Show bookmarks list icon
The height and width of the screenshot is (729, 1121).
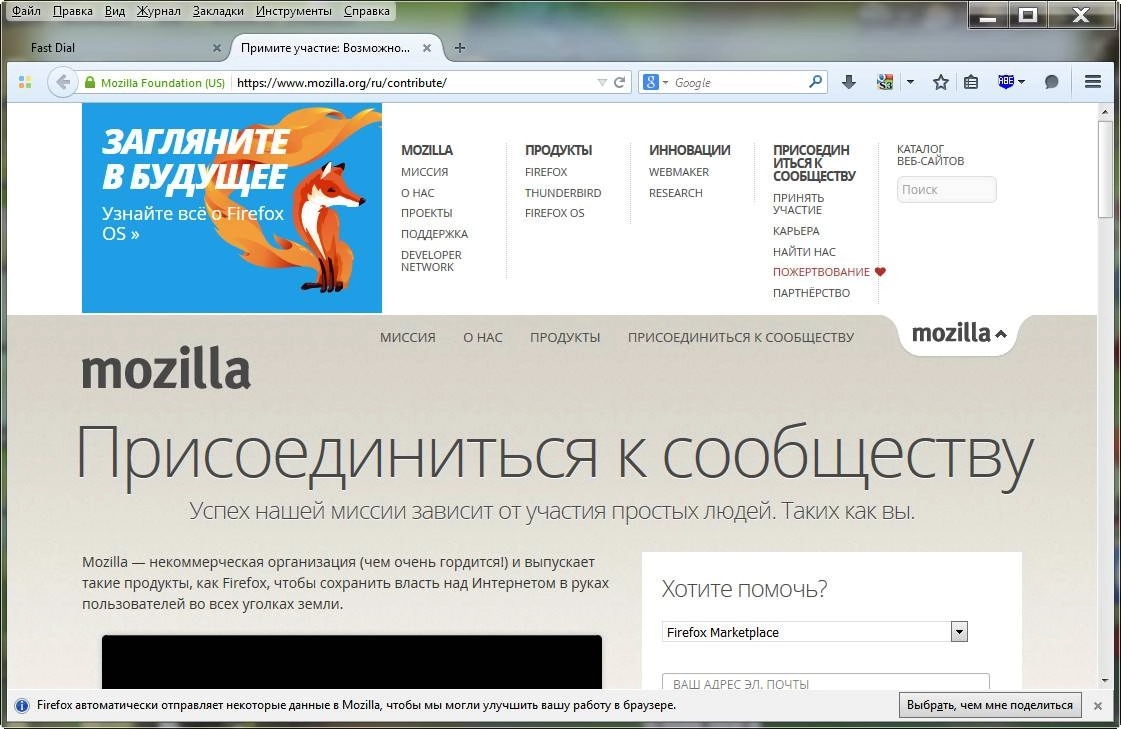coord(971,82)
